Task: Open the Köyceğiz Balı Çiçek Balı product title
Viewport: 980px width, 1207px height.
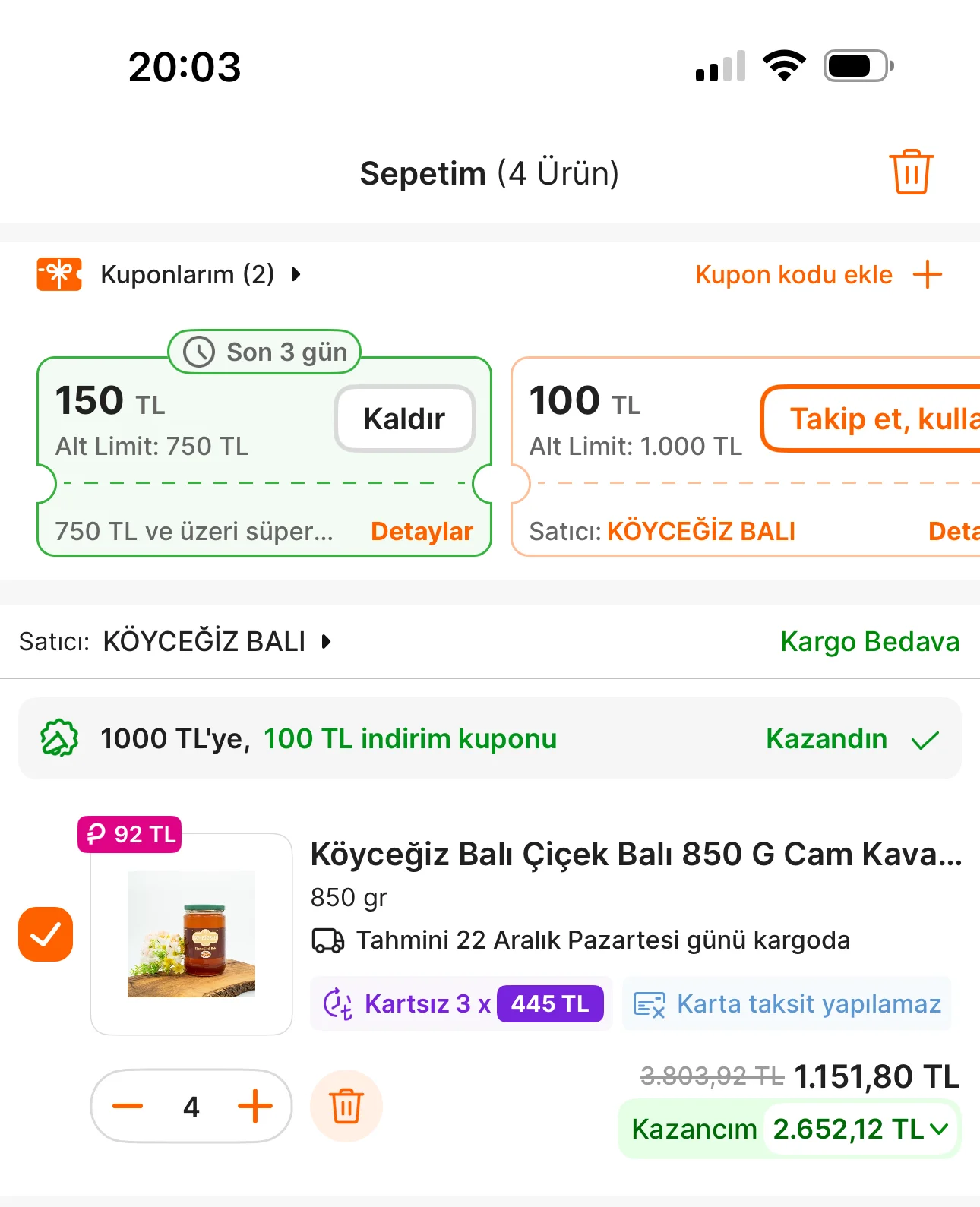Action: click(636, 855)
